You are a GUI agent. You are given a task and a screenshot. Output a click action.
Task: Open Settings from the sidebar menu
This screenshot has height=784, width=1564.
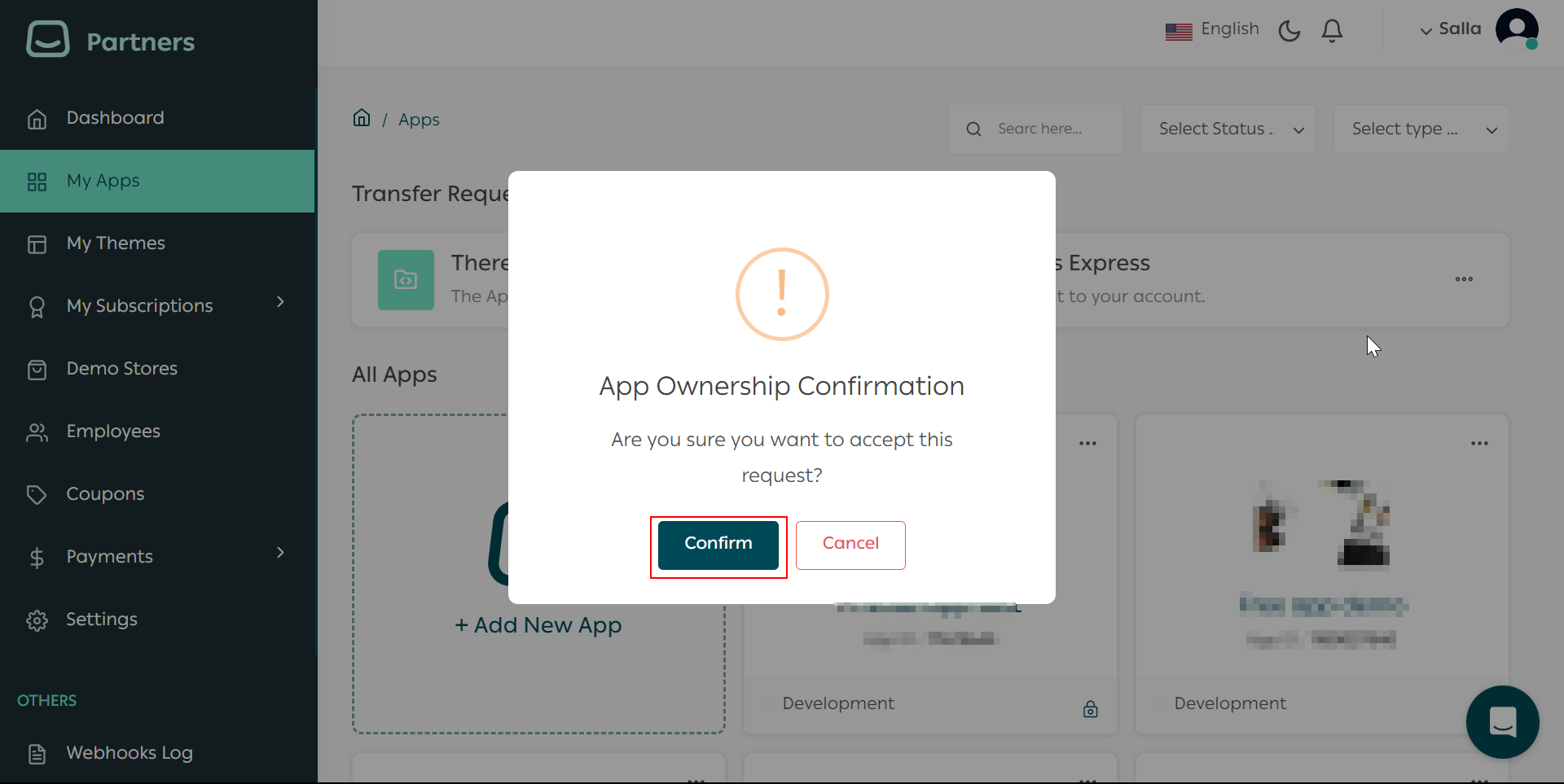pos(101,619)
